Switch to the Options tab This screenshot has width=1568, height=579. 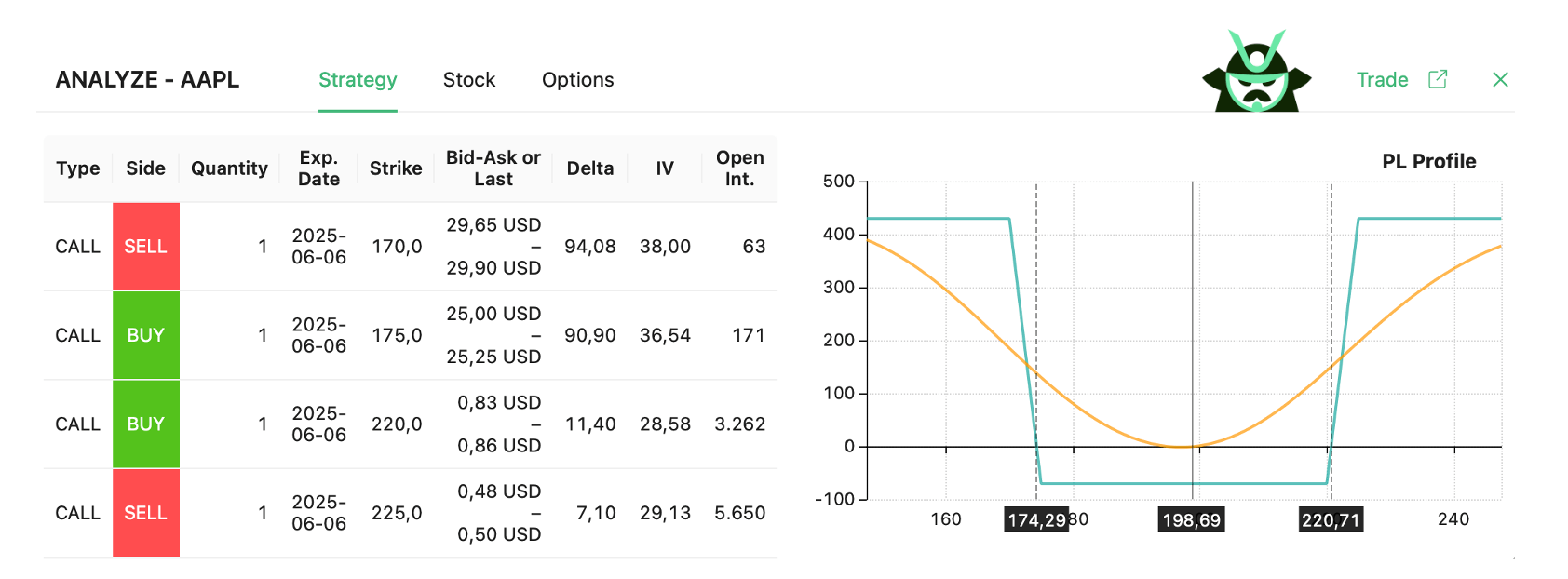(577, 80)
